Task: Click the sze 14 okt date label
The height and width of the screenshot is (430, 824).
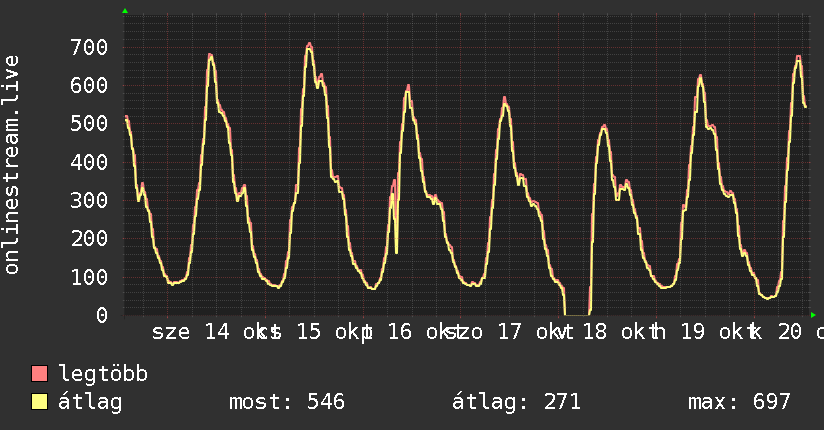Action: 211,332
